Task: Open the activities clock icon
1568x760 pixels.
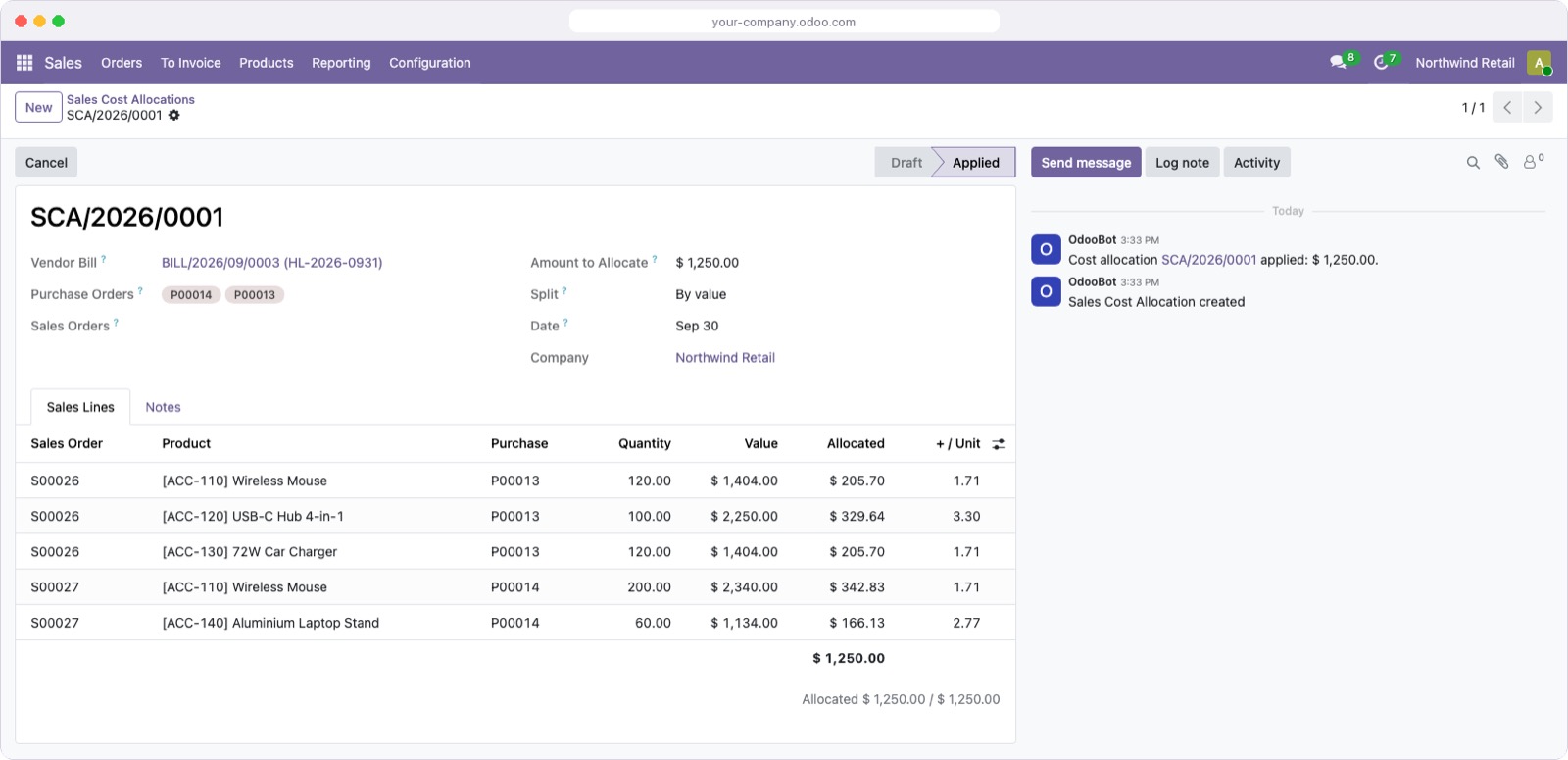Action: pos(1381,62)
